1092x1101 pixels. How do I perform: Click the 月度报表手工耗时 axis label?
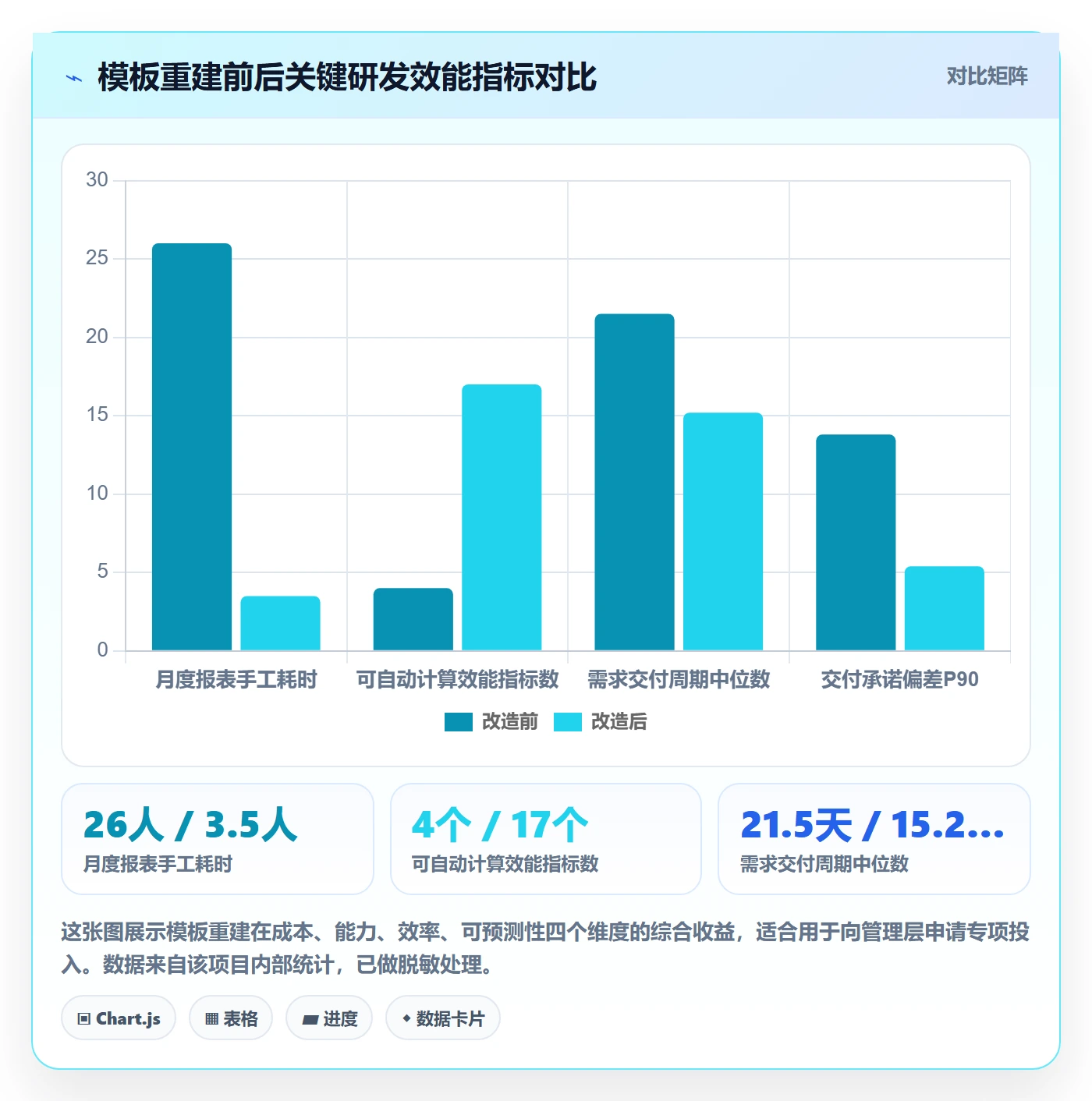[x=236, y=680]
